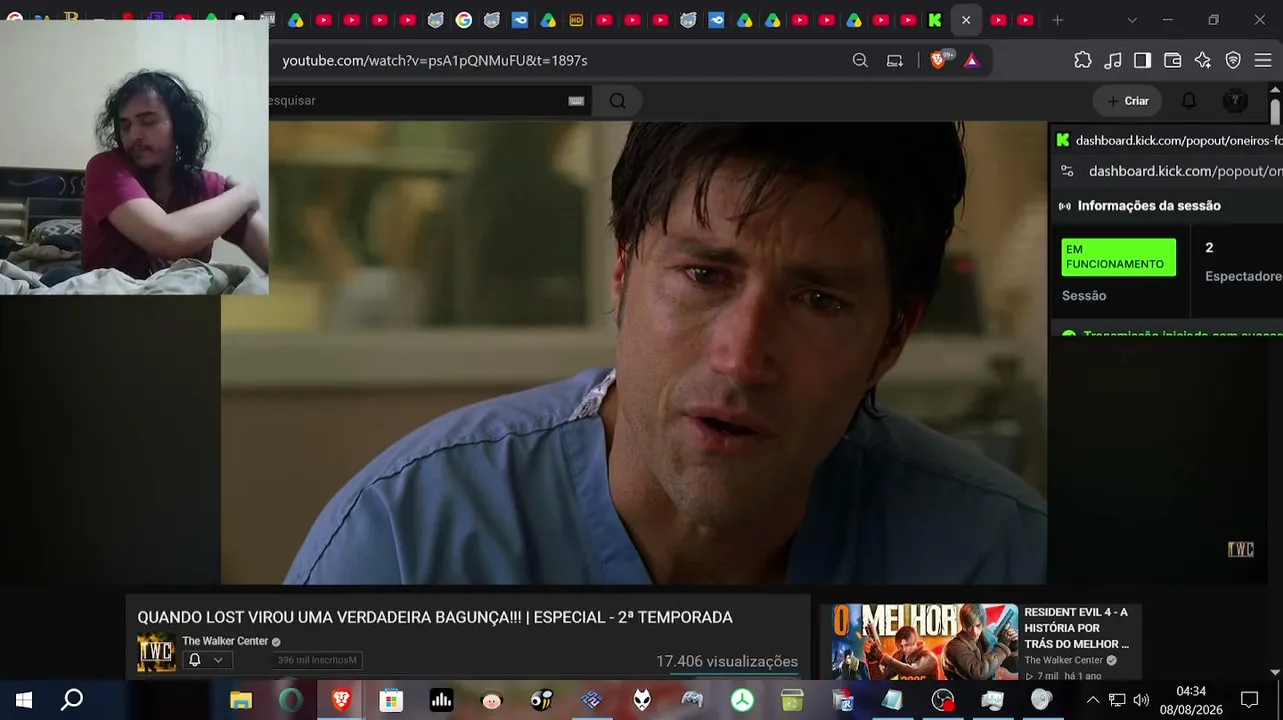Open Microsoft Store from the taskbar
This screenshot has height=720, width=1283.
coord(391,700)
